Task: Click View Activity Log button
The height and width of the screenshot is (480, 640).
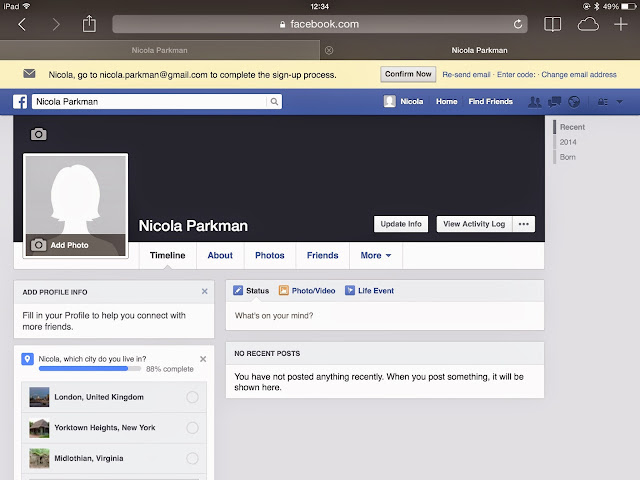Action: (x=474, y=224)
